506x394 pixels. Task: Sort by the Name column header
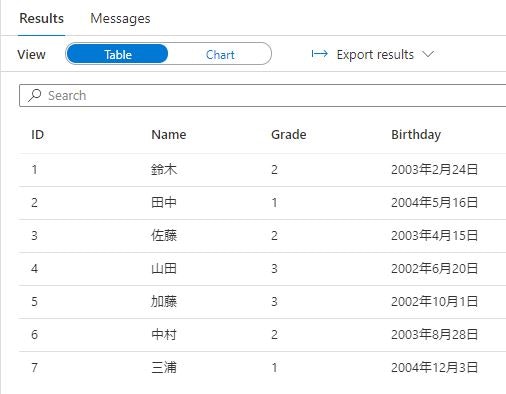[169, 135]
